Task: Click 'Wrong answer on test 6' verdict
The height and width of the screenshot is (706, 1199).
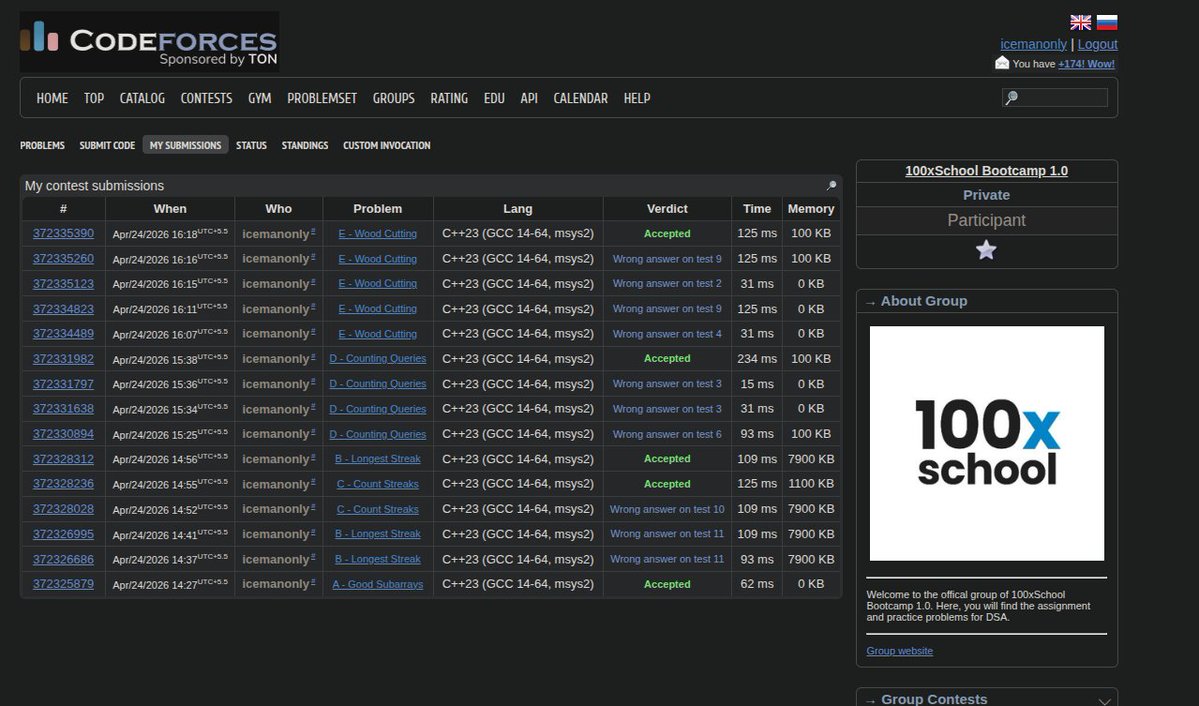Action: pyautogui.click(x=667, y=434)
